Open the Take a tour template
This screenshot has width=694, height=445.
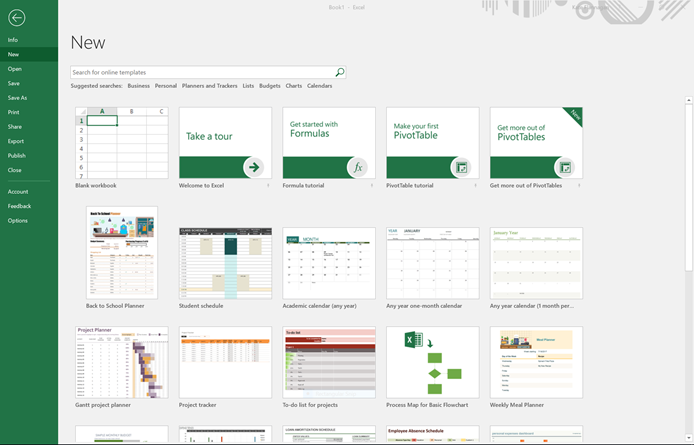coord(225,143)
